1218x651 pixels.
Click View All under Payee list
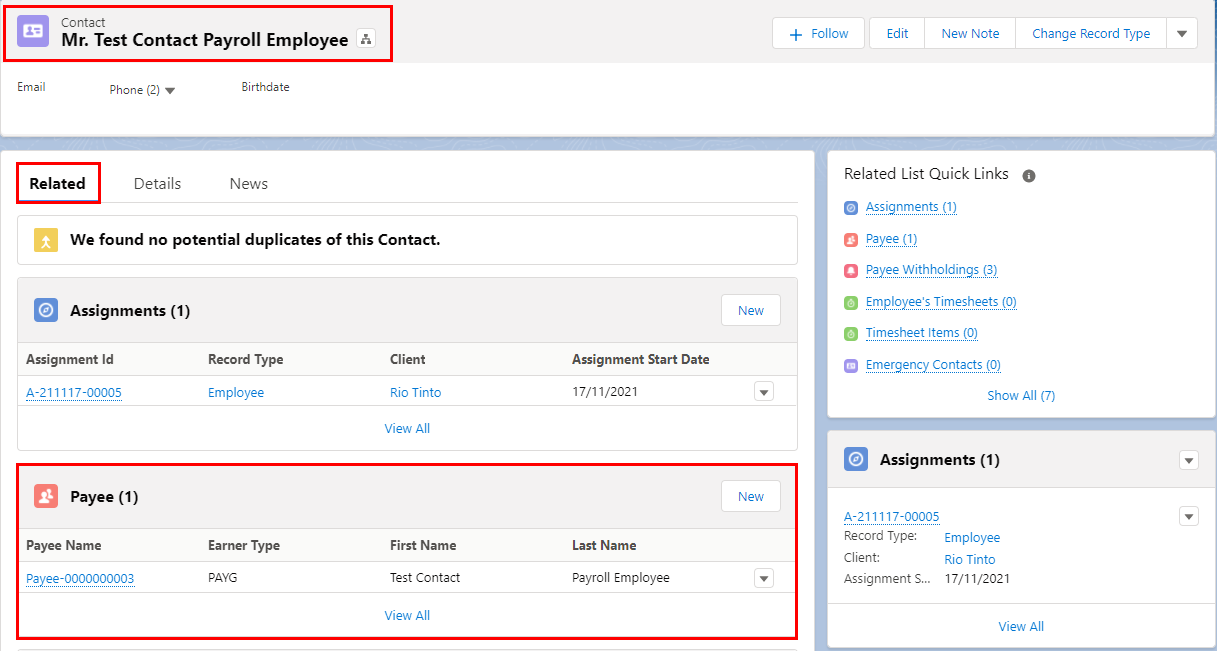[407, 615]
